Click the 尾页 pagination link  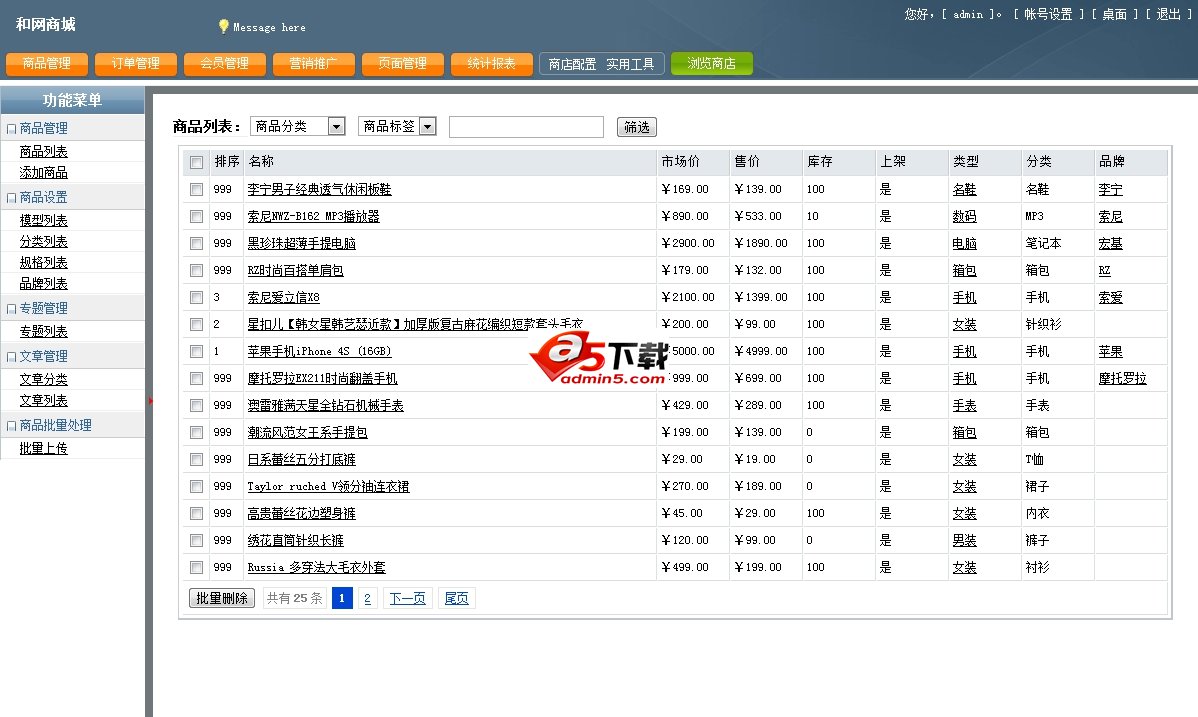(x=457, y=598)
